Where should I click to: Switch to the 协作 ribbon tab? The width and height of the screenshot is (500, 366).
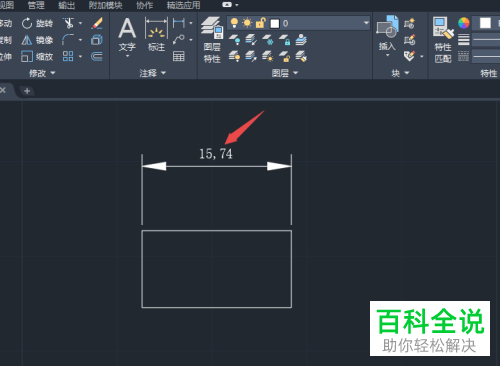pyautogui.click(x=145, y=5)
